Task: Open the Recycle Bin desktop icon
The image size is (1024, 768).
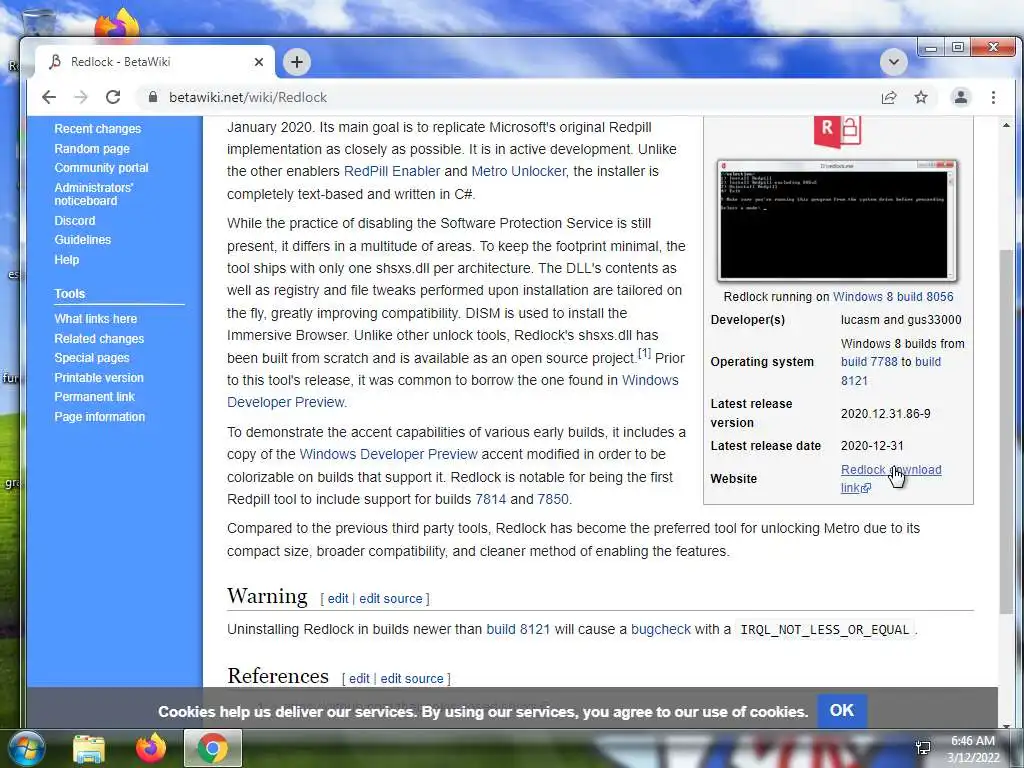Action: (39, 23)
